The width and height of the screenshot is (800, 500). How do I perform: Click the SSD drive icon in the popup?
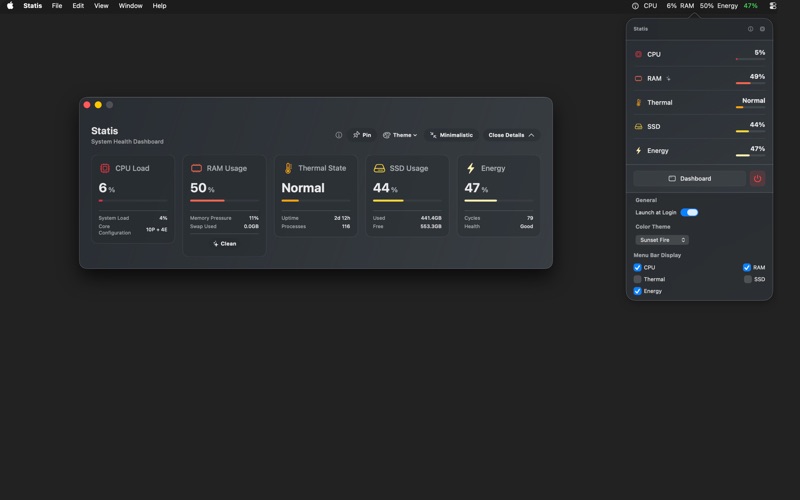click(638, 127)
